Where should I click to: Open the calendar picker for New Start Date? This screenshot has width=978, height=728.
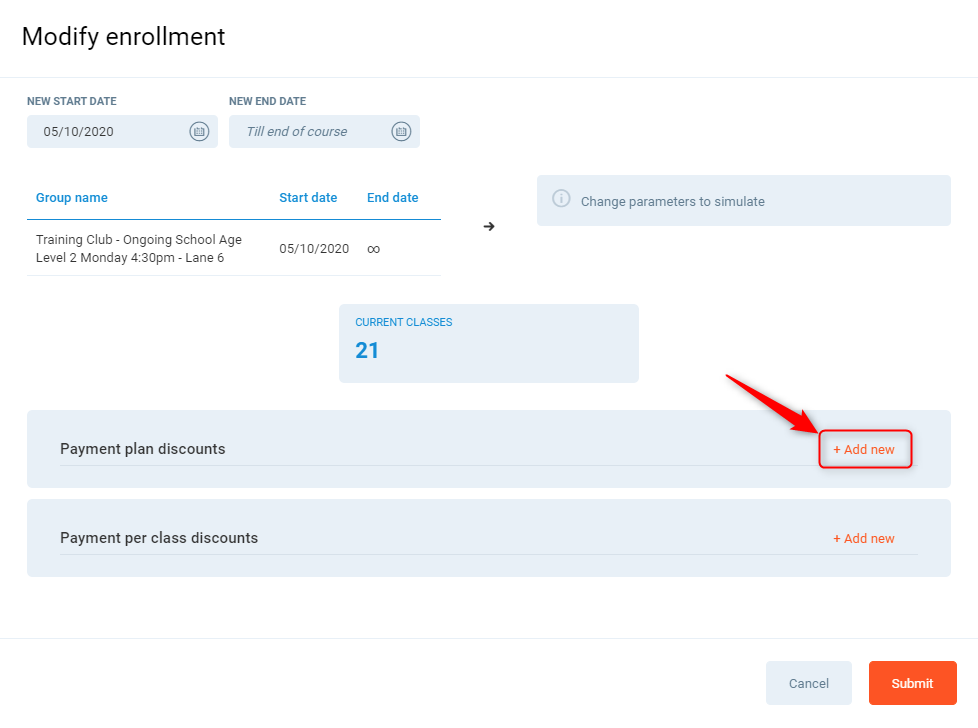[x=199, y=131]
